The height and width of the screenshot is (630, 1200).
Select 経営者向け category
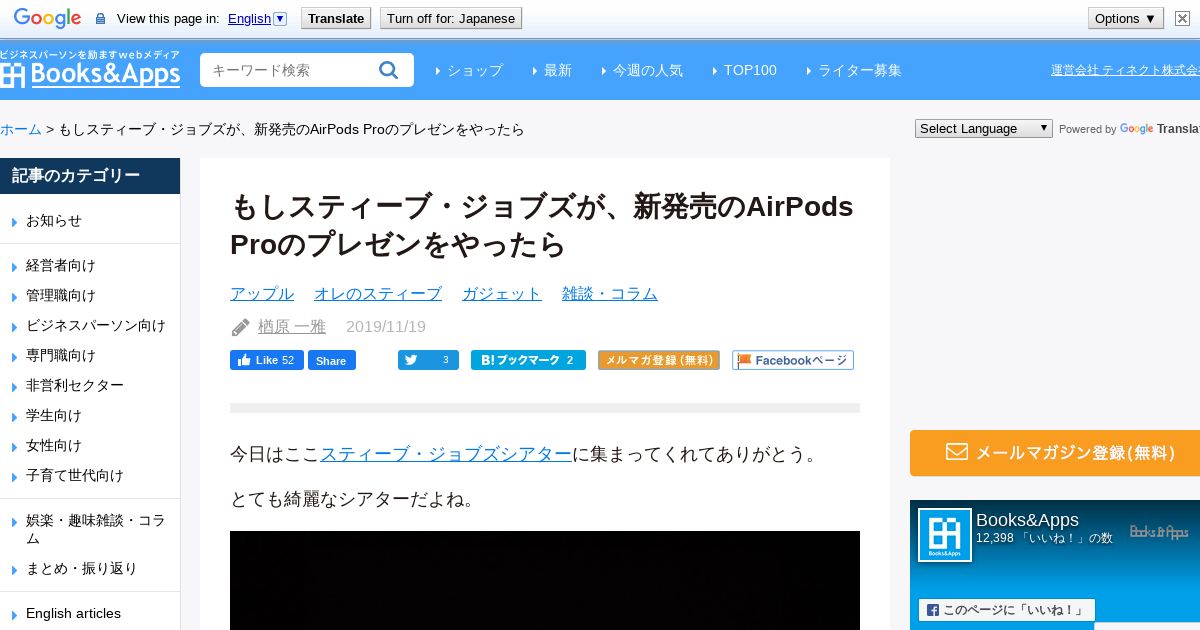[61, 266]
